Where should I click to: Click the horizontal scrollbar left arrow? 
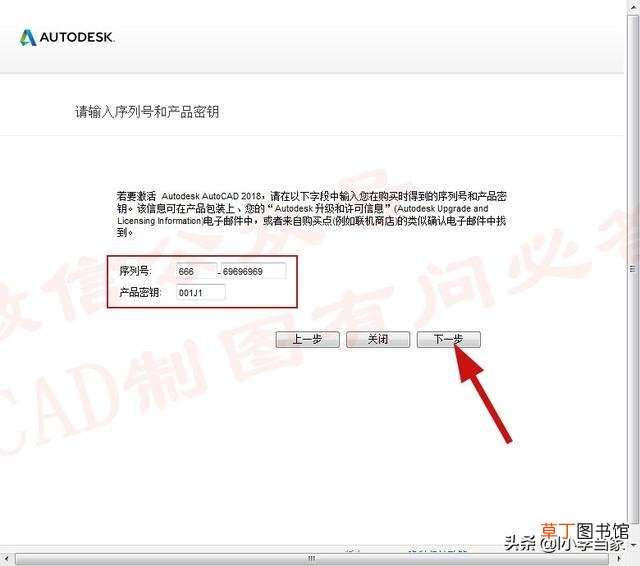point(6,558)
